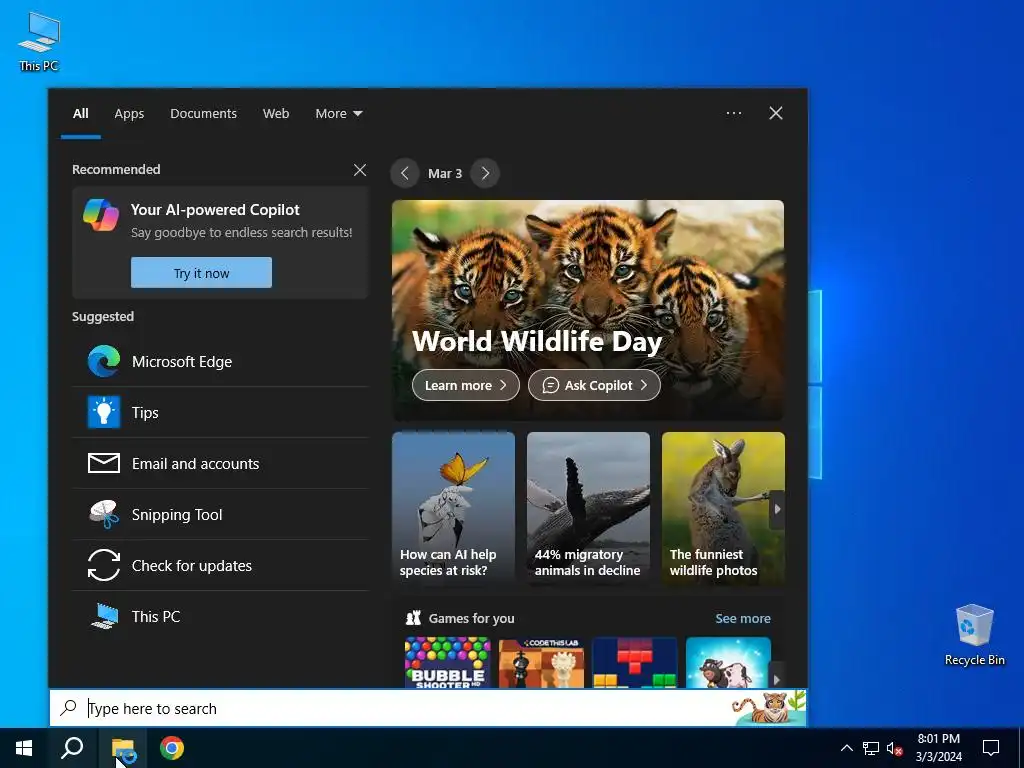Image resolution: width=1024 pixels, height=768 pixels.
Task: Click the chess icon beside Games for you
Action: [413, 618]
